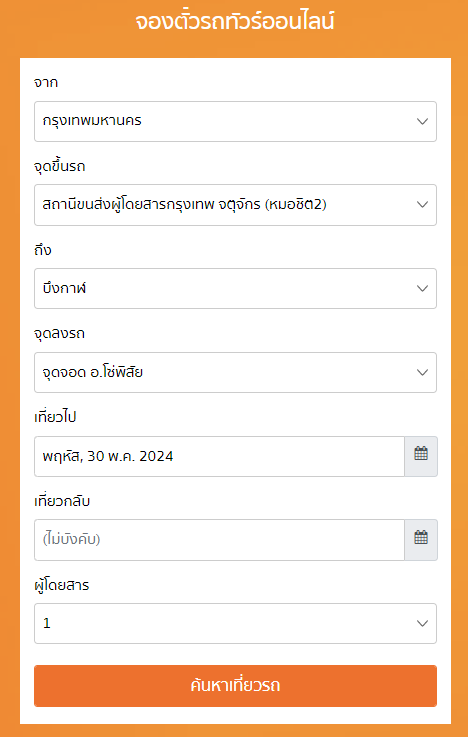Screen dimensions: 468x737
Task: Click the จองตั๋วรถทัวร์ออนไลน์ page heading
Action: [235, 22]
